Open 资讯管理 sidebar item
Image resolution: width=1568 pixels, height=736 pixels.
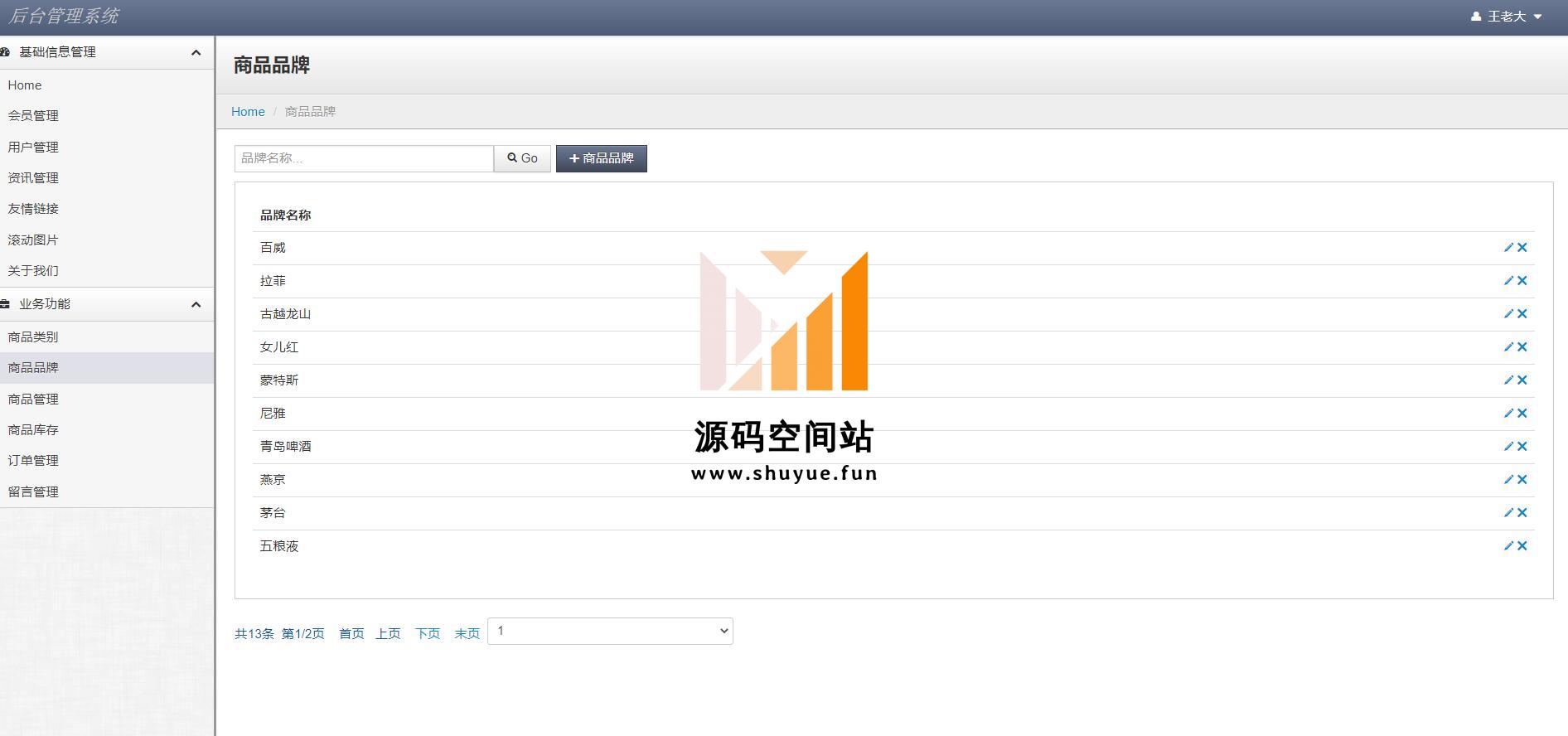33,178
